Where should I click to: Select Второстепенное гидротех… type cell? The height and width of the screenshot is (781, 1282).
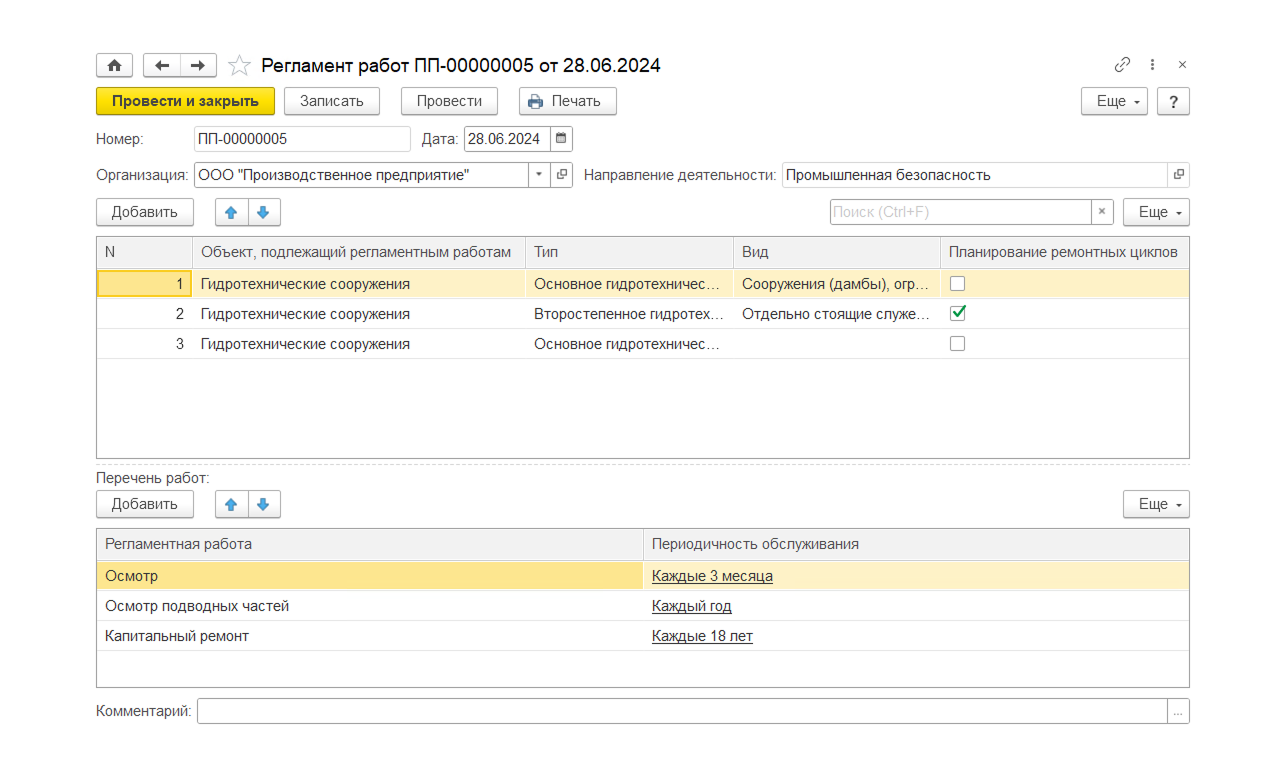tap(629, 314)
